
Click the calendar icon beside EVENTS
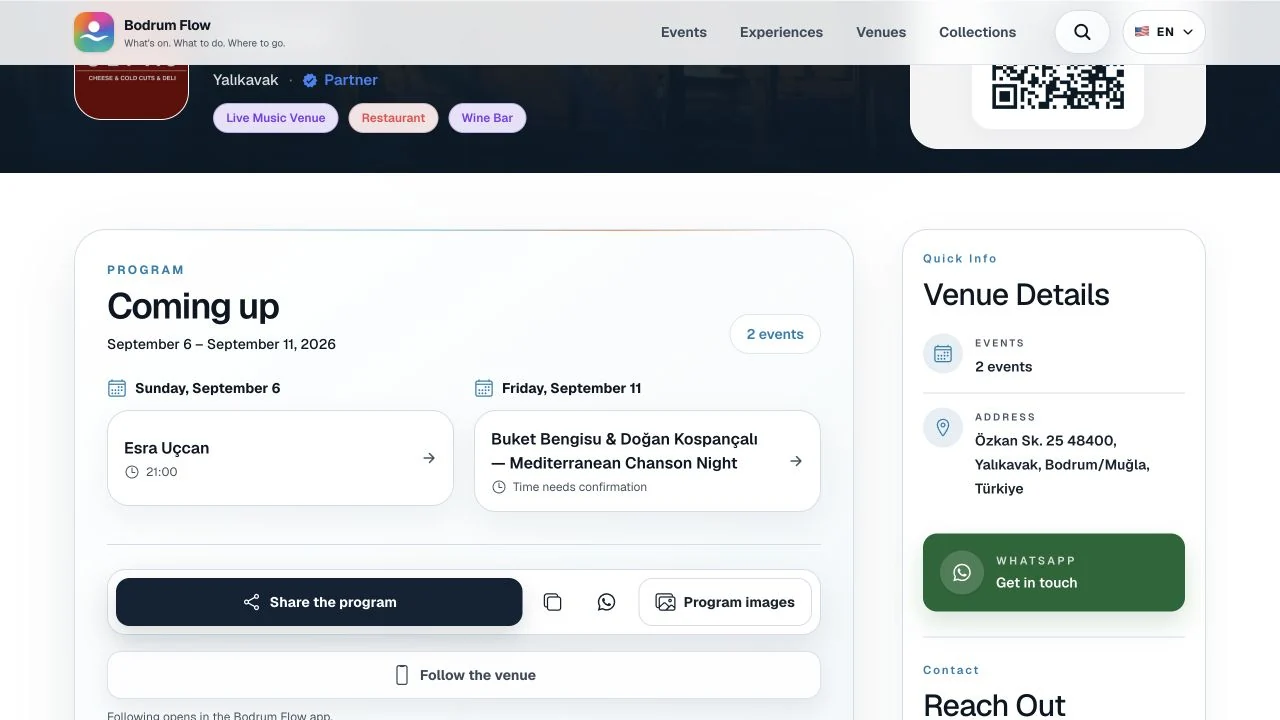942,353
